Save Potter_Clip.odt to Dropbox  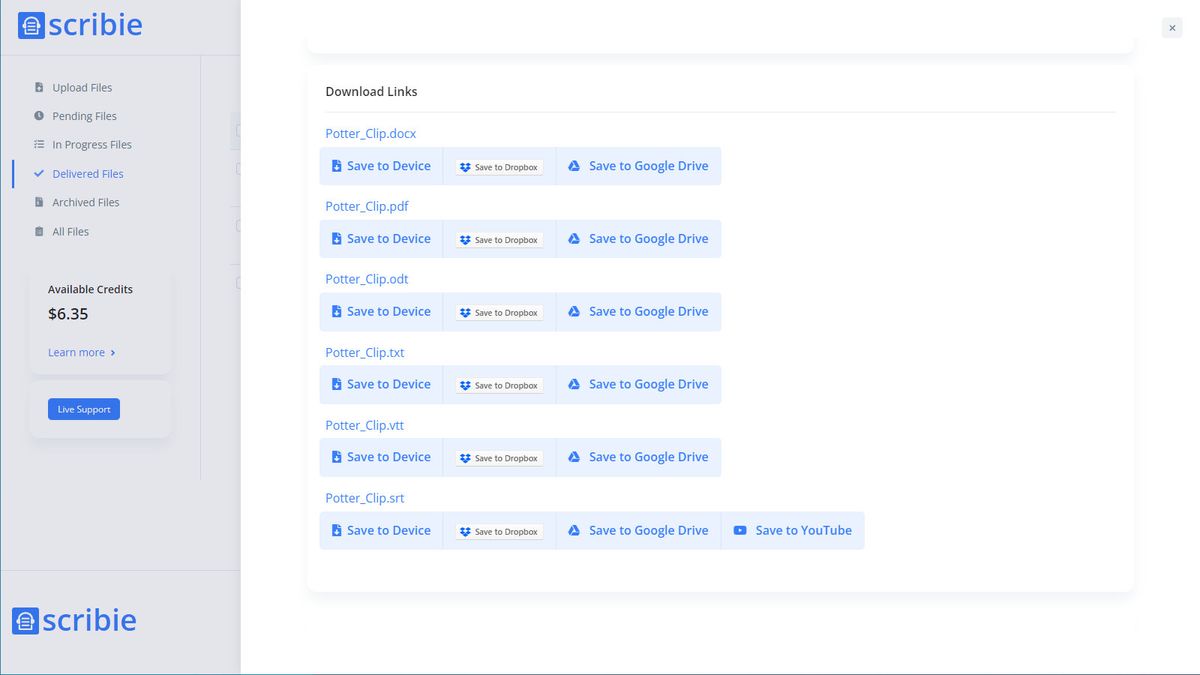pyautogui.click(x=499, y=312)
